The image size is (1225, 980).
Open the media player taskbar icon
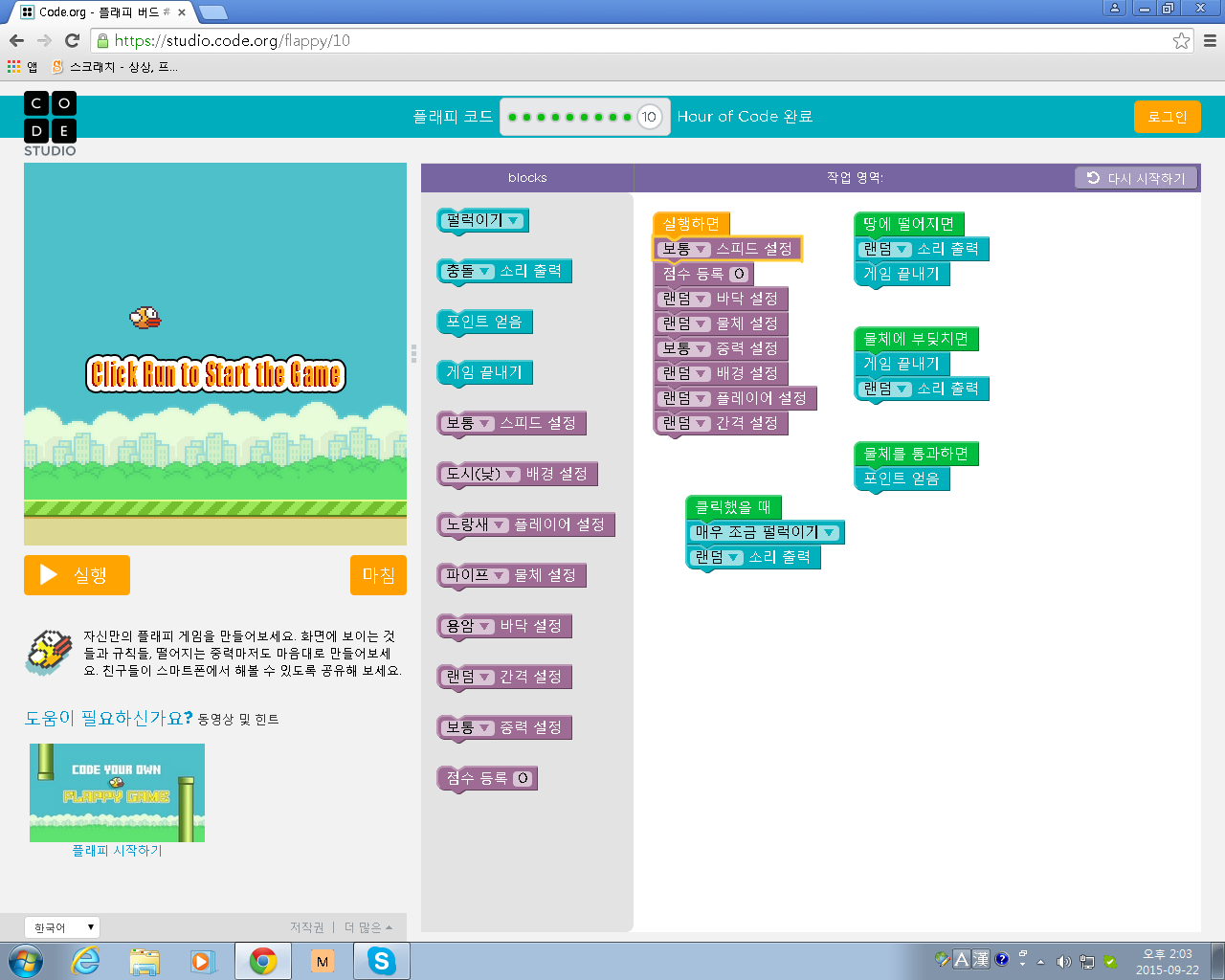(202, 961)
